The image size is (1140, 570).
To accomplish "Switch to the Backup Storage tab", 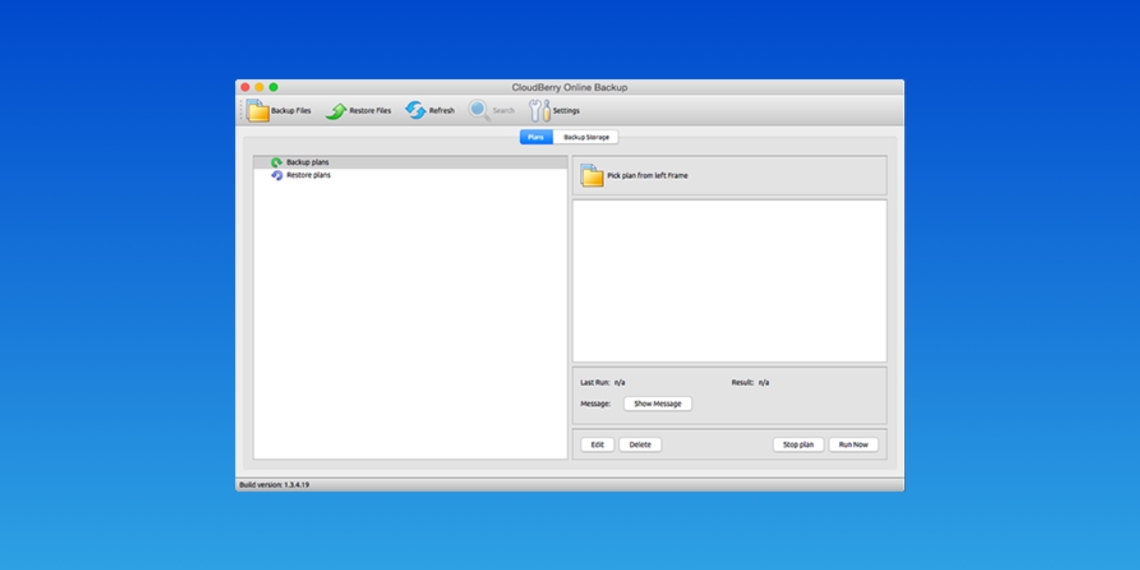I will [x=586, y=137].
